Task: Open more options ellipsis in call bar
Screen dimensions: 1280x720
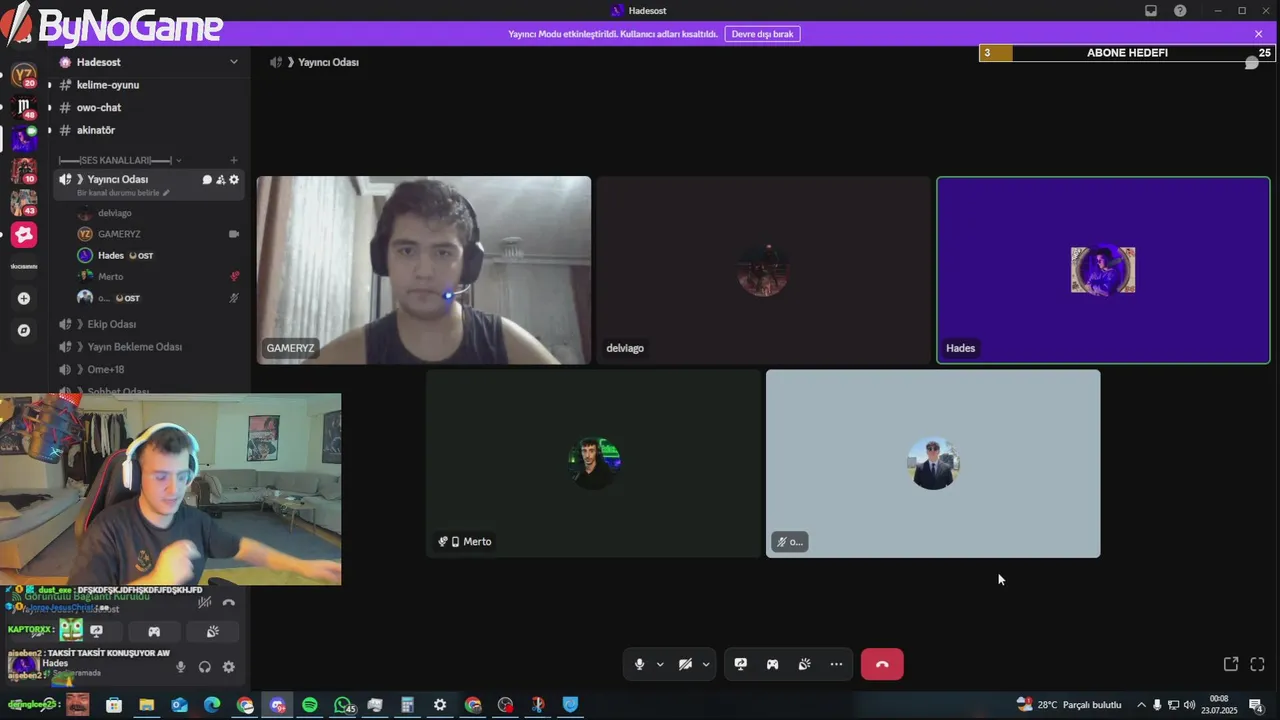Action: click(x=836, y=664)
